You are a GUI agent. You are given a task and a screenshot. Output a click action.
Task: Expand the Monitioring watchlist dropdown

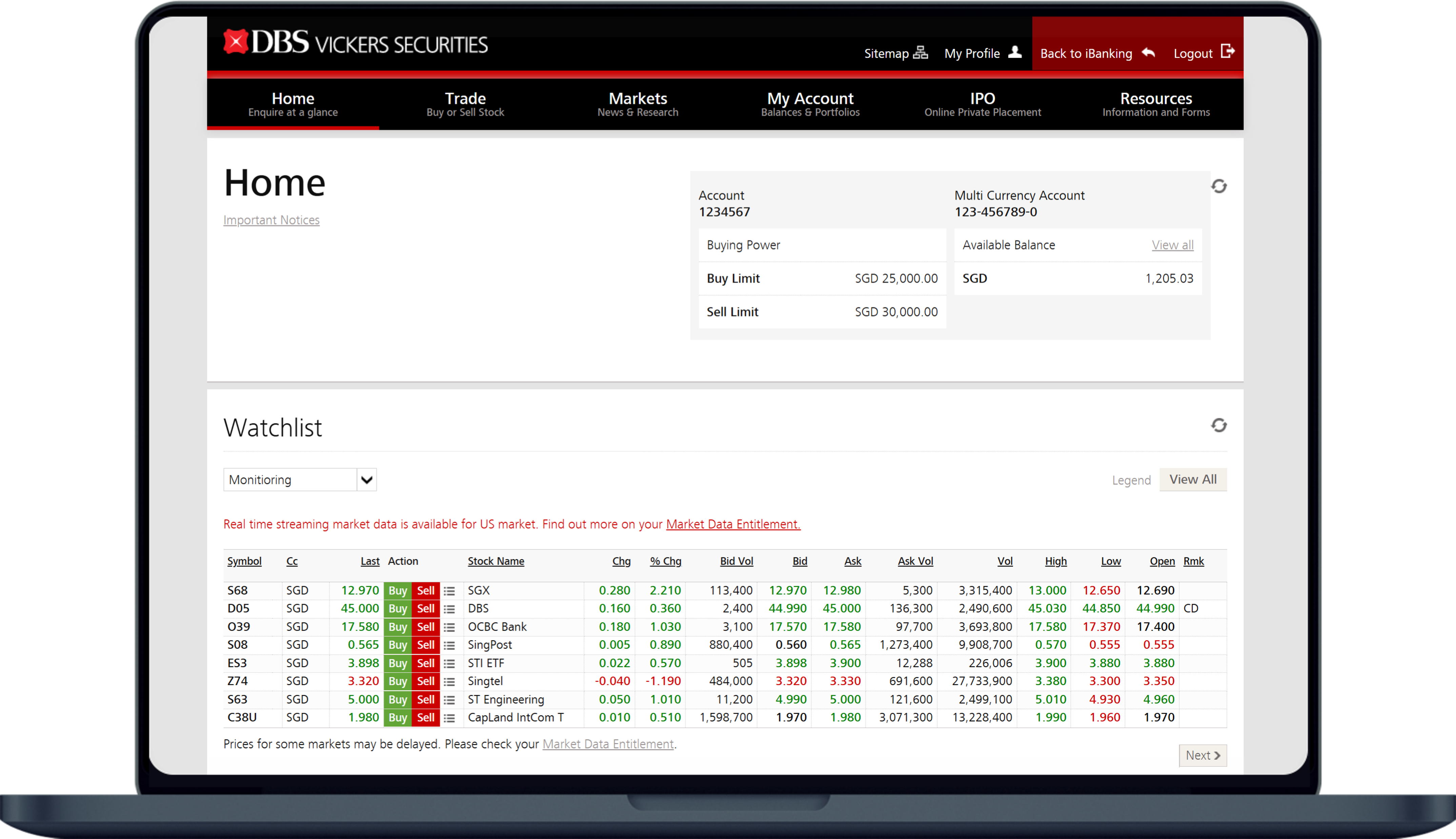(x=366, y=479)
